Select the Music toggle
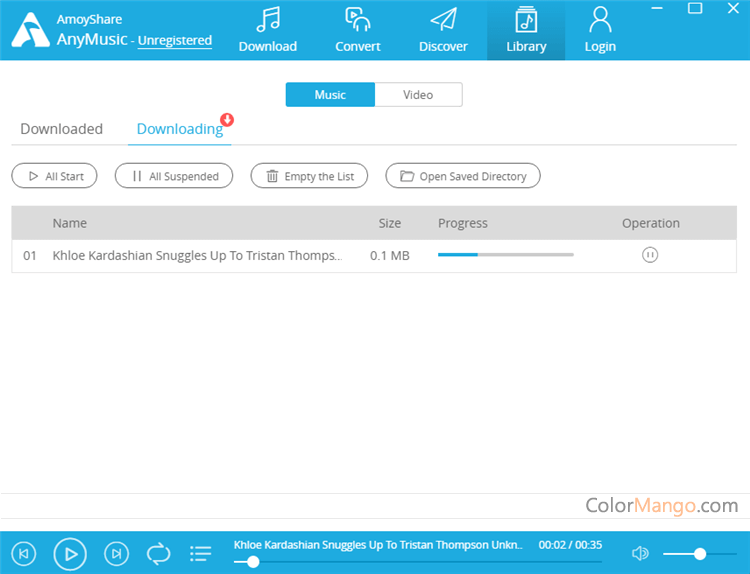The width and height of the screenshot is (750, 574). [x=330, y=95]
